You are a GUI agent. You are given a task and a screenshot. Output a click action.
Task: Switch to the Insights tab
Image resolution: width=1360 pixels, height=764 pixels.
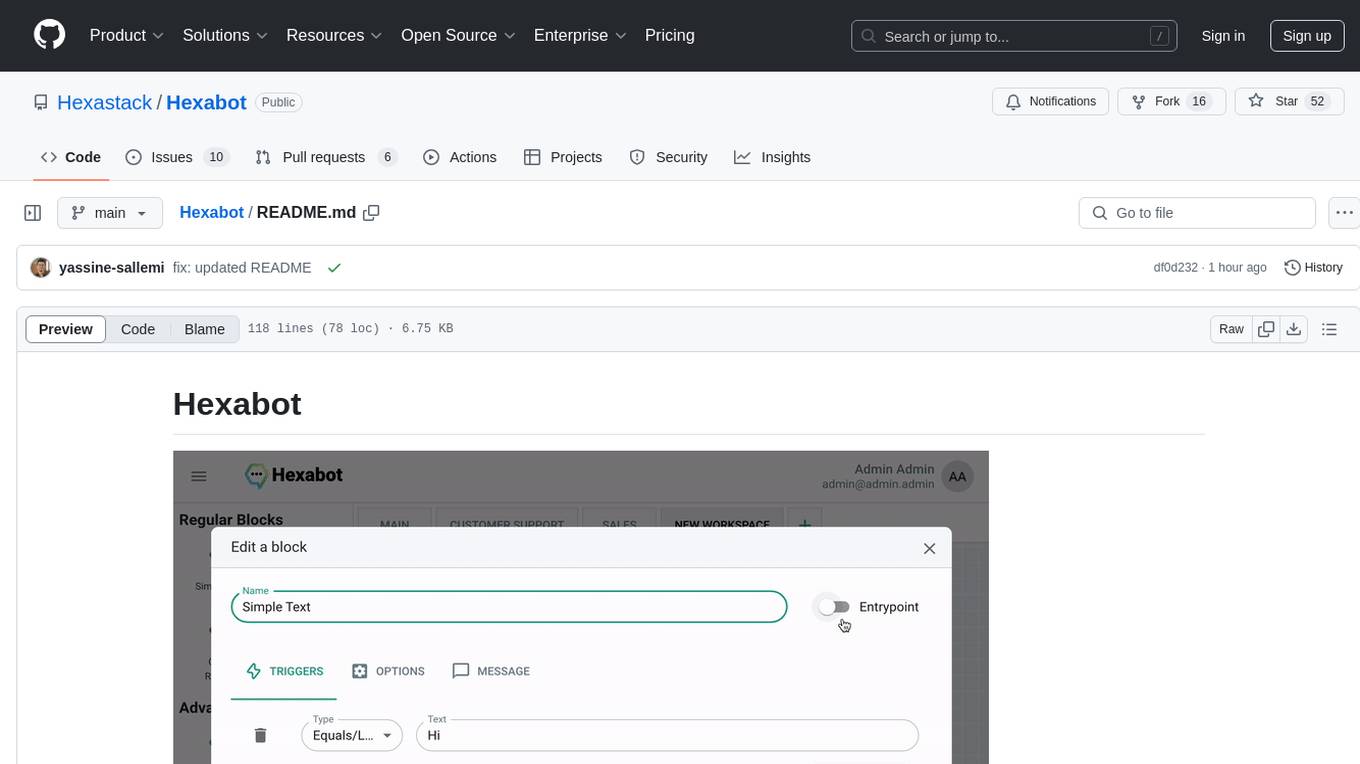coord(772,157)
